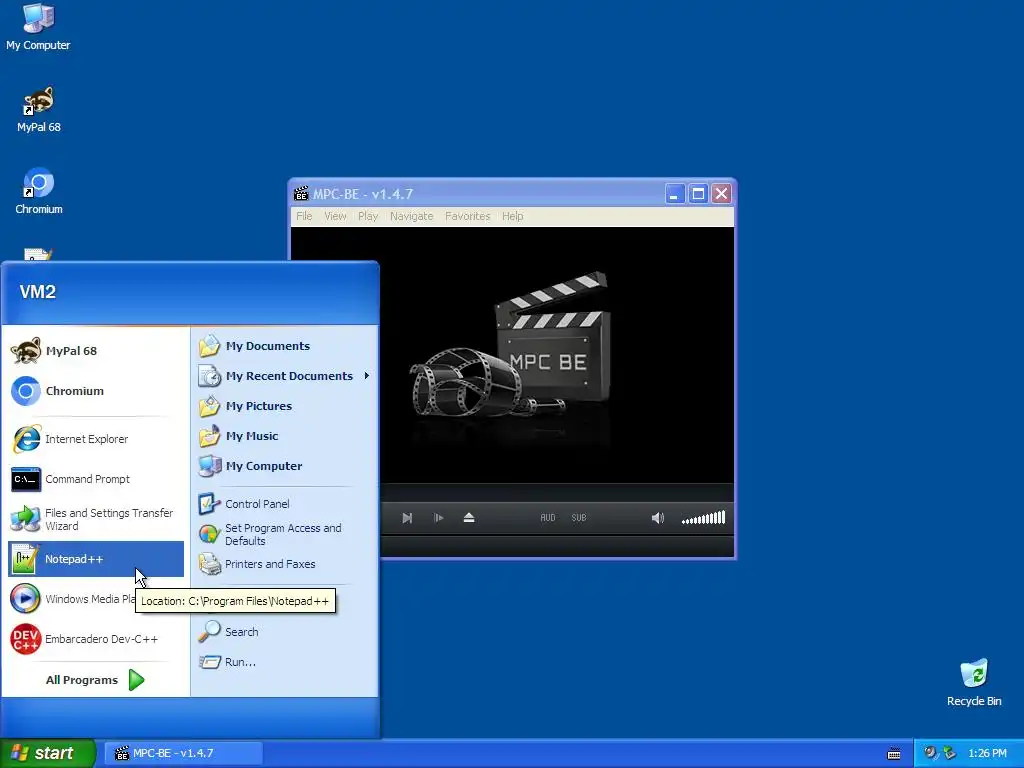
Task: Minimize the MPC-BE window
Action: point(675,193)
